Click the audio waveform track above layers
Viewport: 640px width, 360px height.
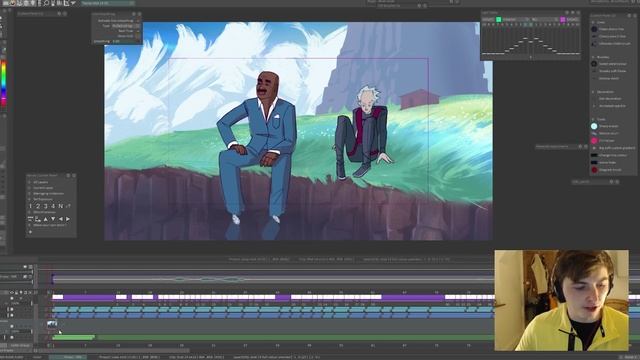tap(273, 279)
